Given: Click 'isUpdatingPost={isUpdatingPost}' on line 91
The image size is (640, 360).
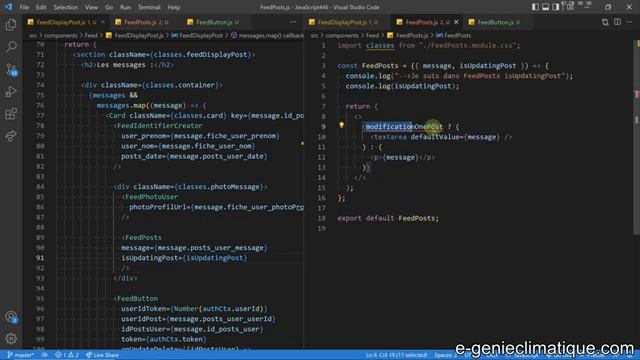Looking at the screenshot, I should 184,258.
